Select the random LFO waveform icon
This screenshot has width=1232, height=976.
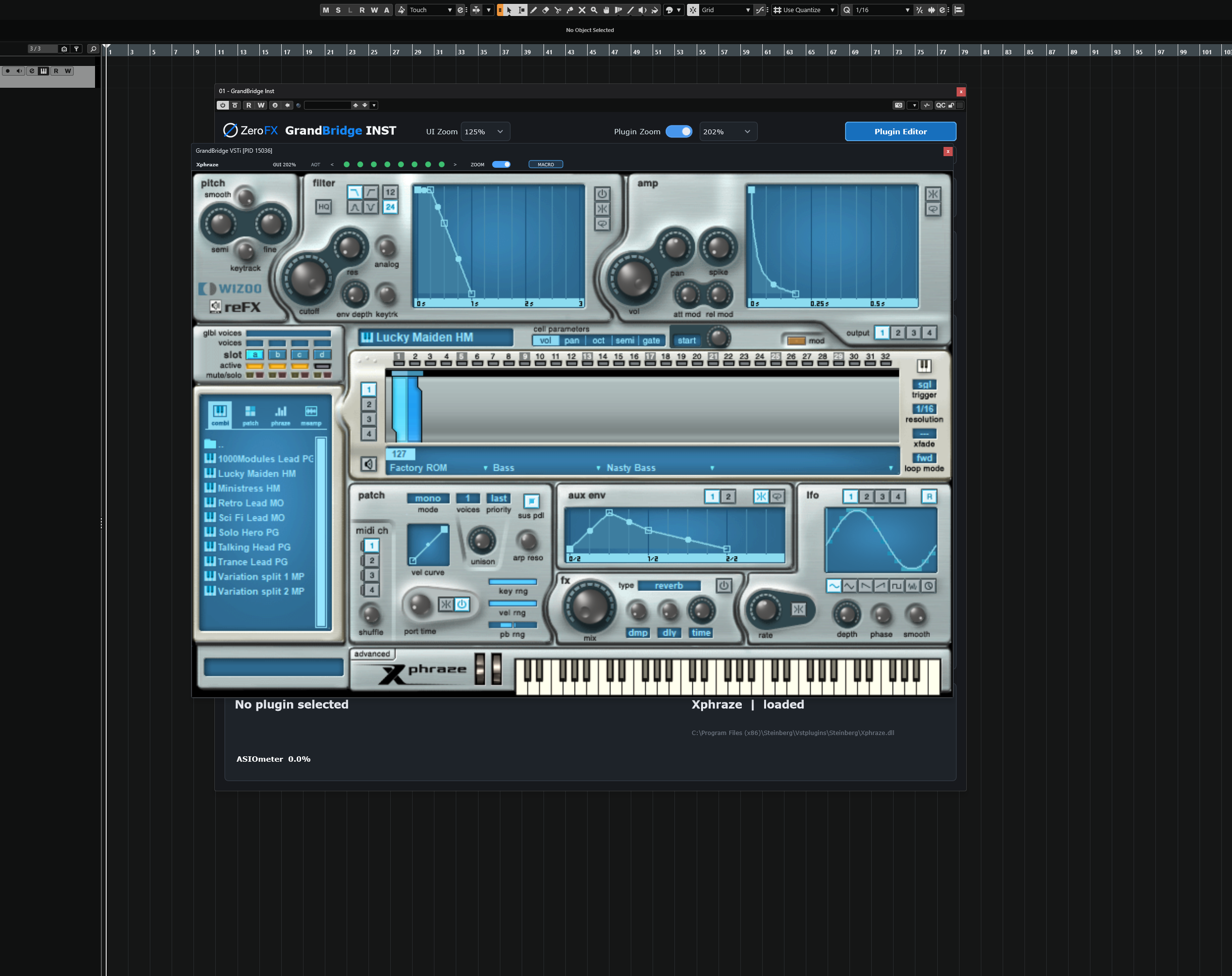tap(912, 586)
